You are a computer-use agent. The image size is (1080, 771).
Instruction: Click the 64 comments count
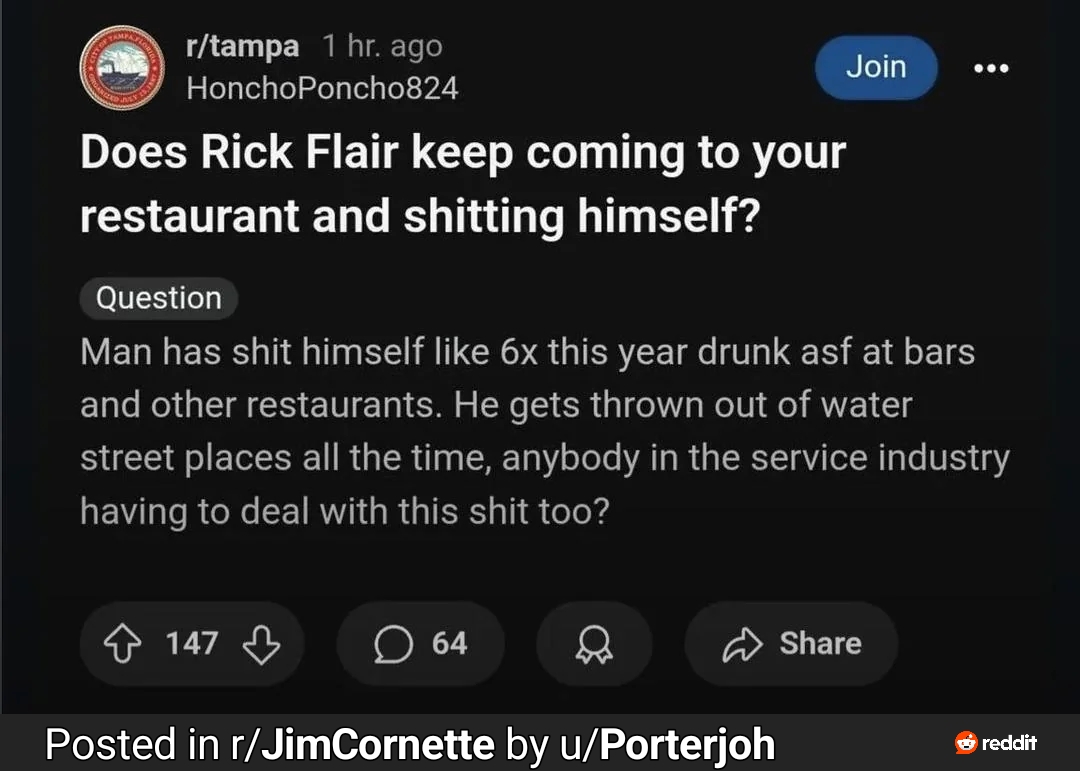click(449, 643)
